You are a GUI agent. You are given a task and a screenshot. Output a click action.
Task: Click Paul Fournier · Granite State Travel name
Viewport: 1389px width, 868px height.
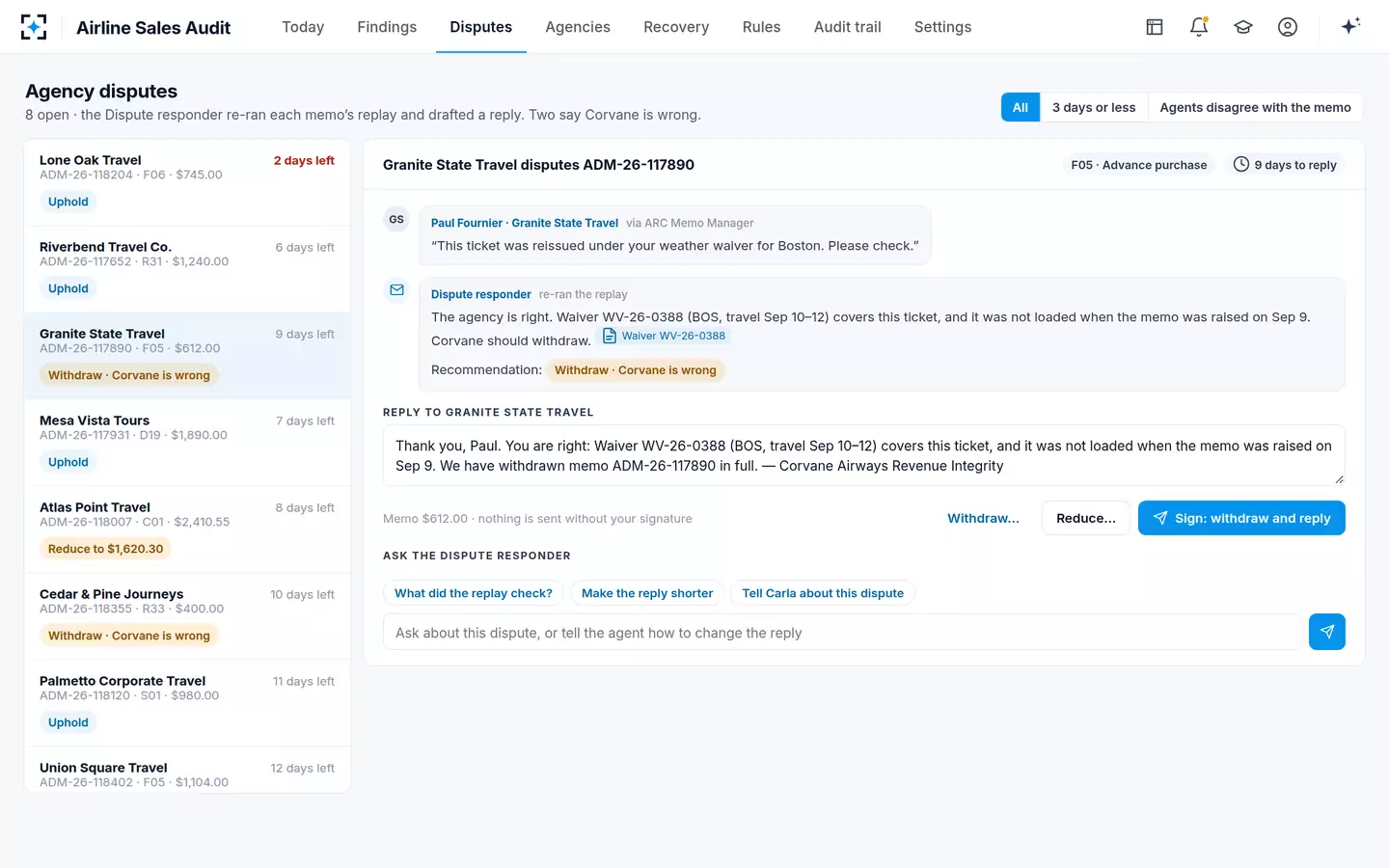(x=525, y=223)
